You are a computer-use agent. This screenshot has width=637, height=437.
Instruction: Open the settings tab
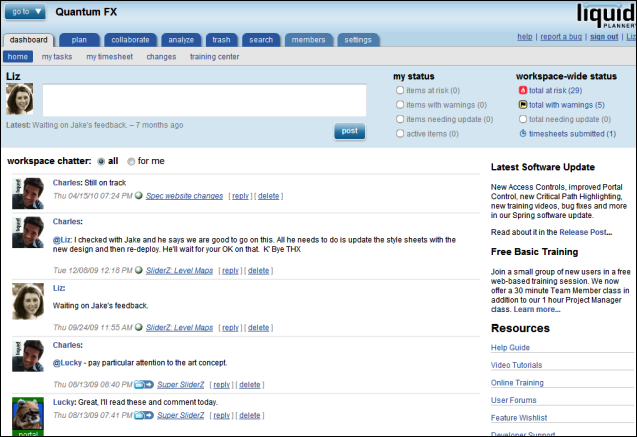click(x=358, y=40)
